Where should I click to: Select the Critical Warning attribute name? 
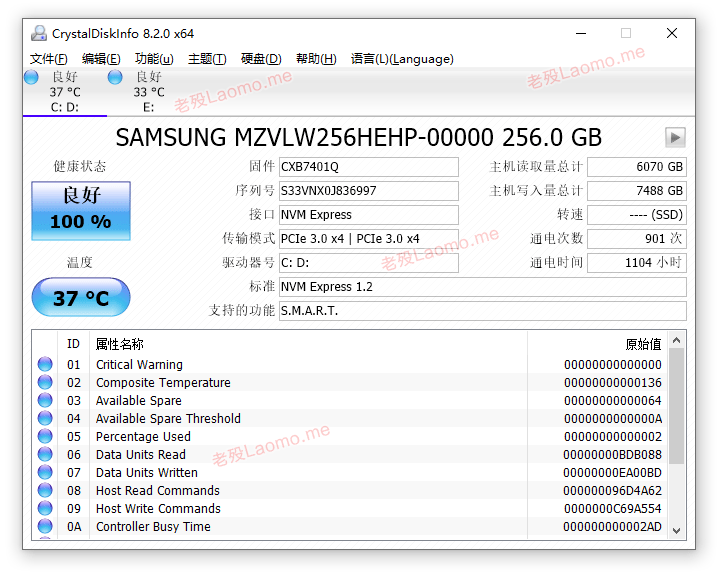pyautogui.click(x=139, y=365)
